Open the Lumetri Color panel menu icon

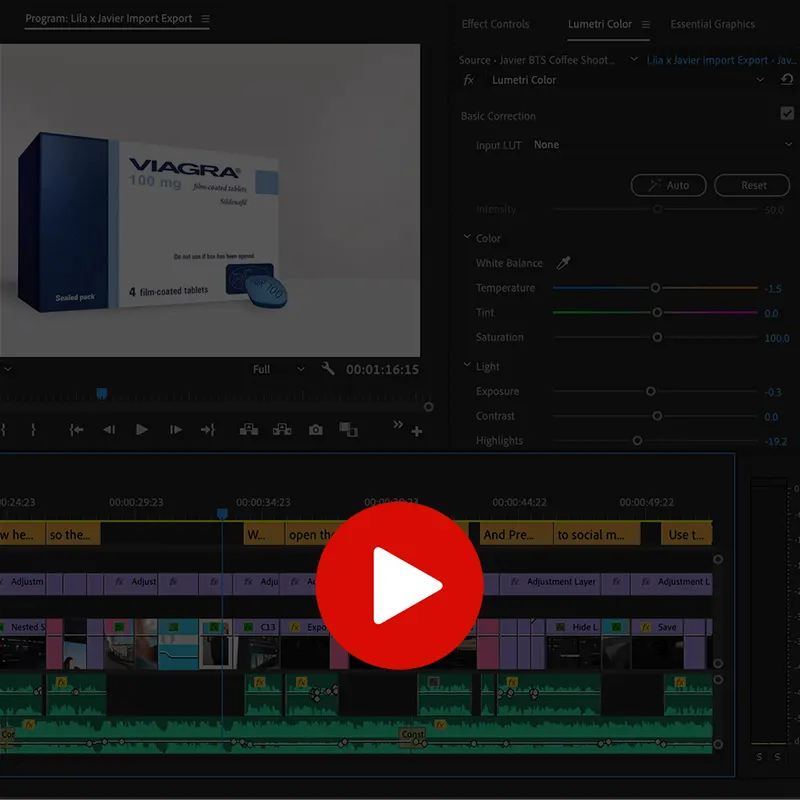(x=645, y=24)
